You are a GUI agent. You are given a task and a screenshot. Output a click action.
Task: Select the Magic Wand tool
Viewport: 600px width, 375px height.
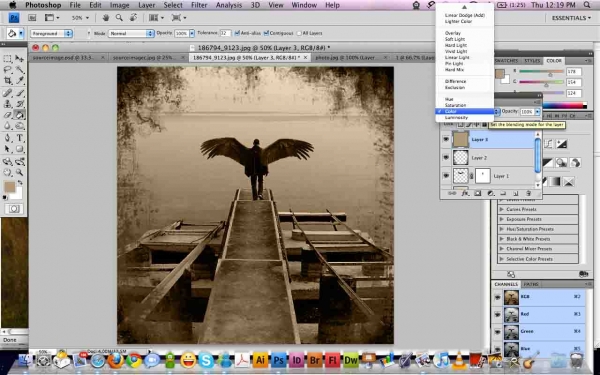point(20,70)
